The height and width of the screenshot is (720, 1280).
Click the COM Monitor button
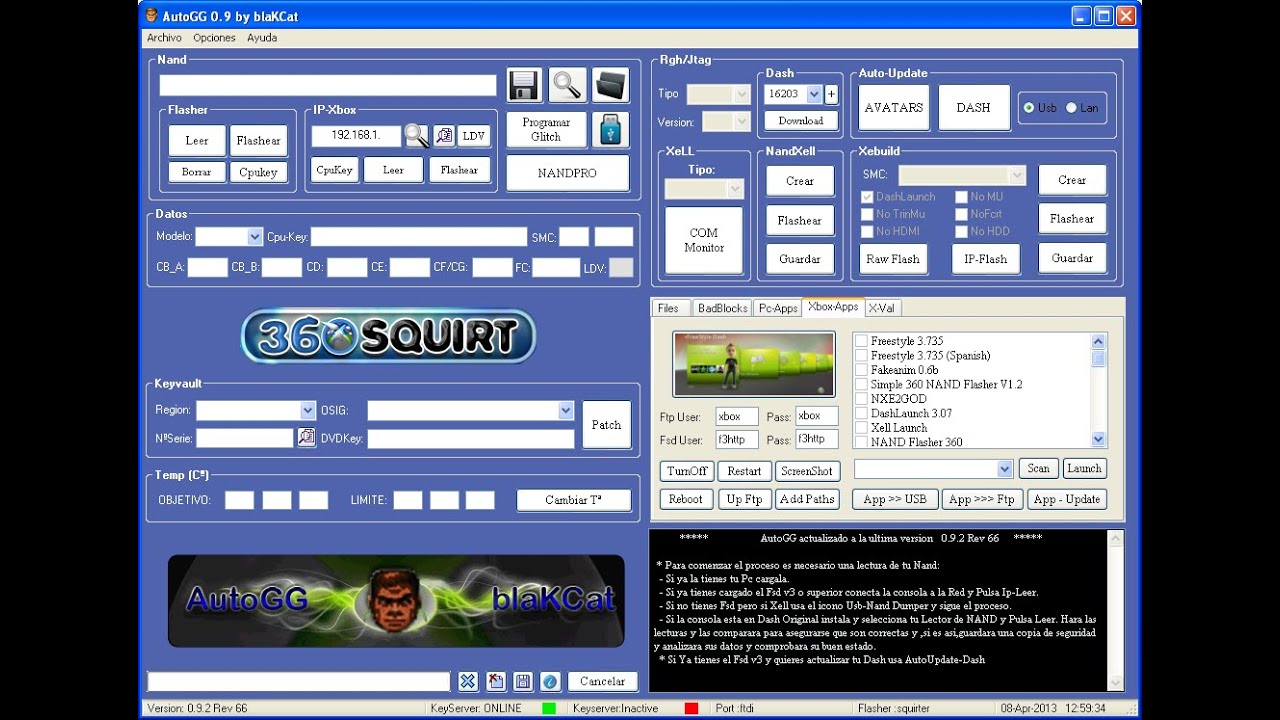704,240
